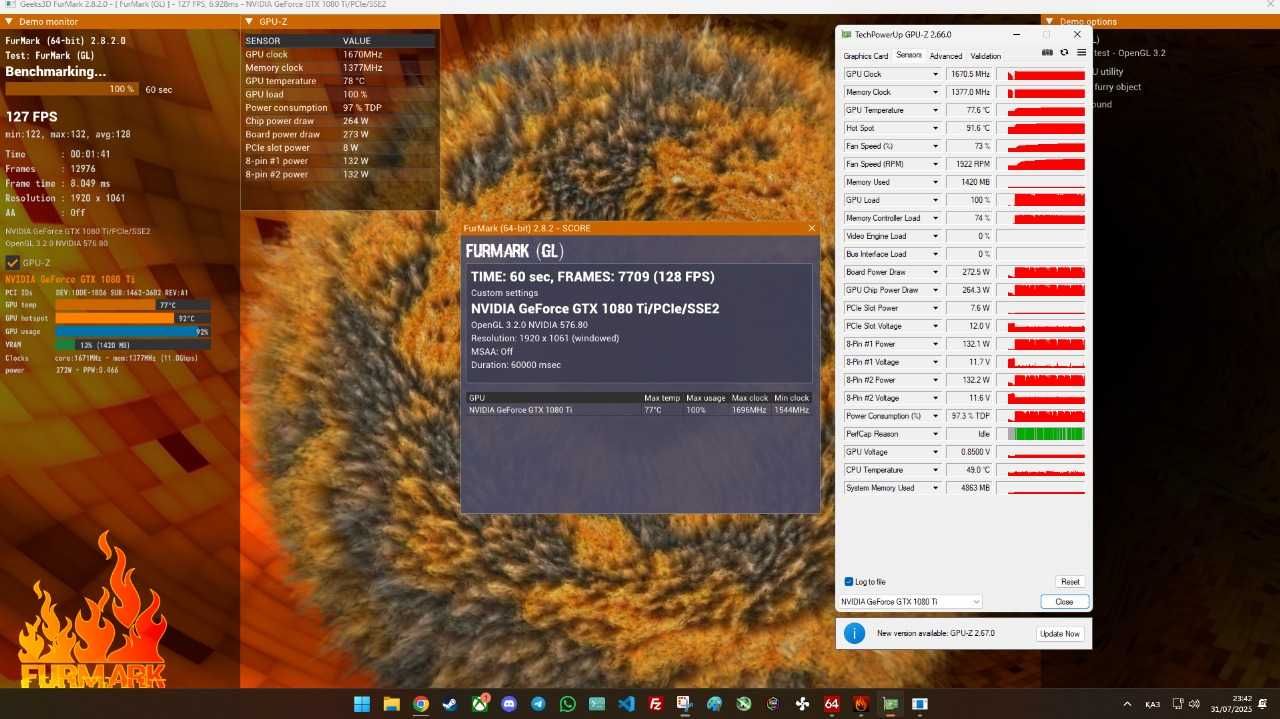Open Hot Spot sensor dropdown

[936, 128]
